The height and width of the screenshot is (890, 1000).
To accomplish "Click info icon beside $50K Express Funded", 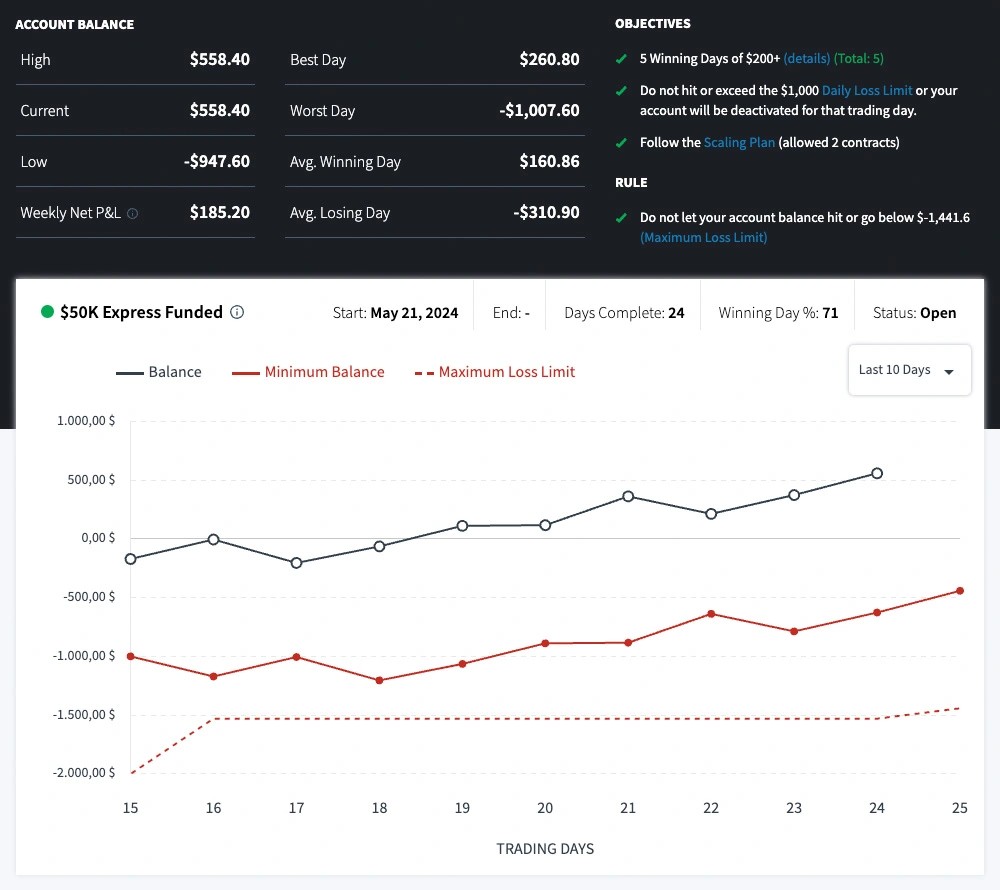I will click(237, 312).
